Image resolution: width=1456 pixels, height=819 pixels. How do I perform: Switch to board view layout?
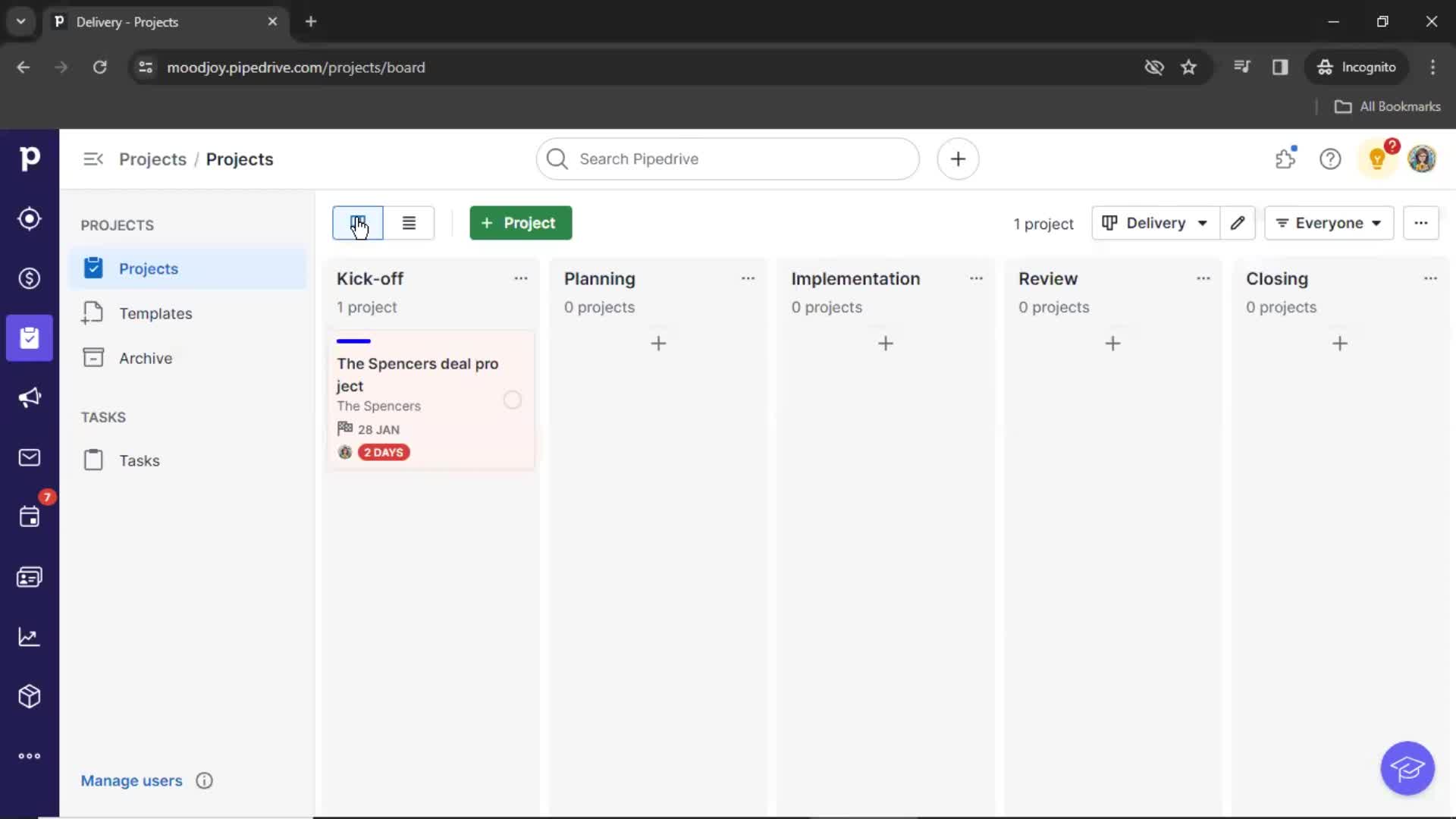coord(357,222)
